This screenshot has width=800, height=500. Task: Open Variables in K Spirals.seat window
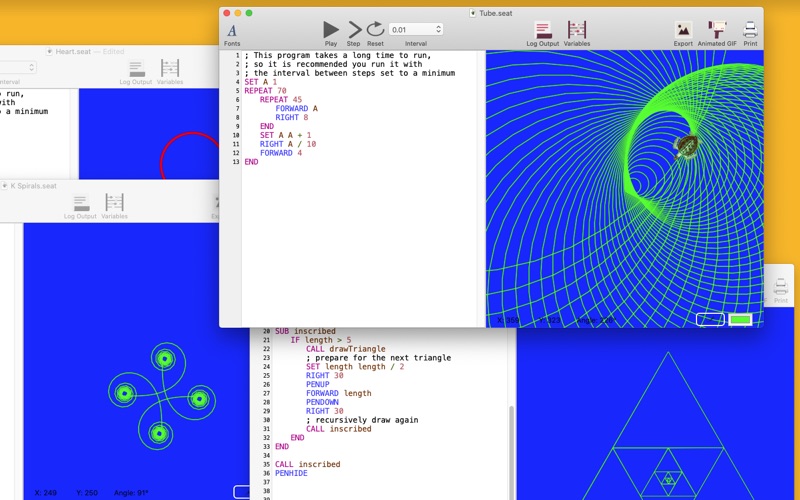(x=114, y=207)
